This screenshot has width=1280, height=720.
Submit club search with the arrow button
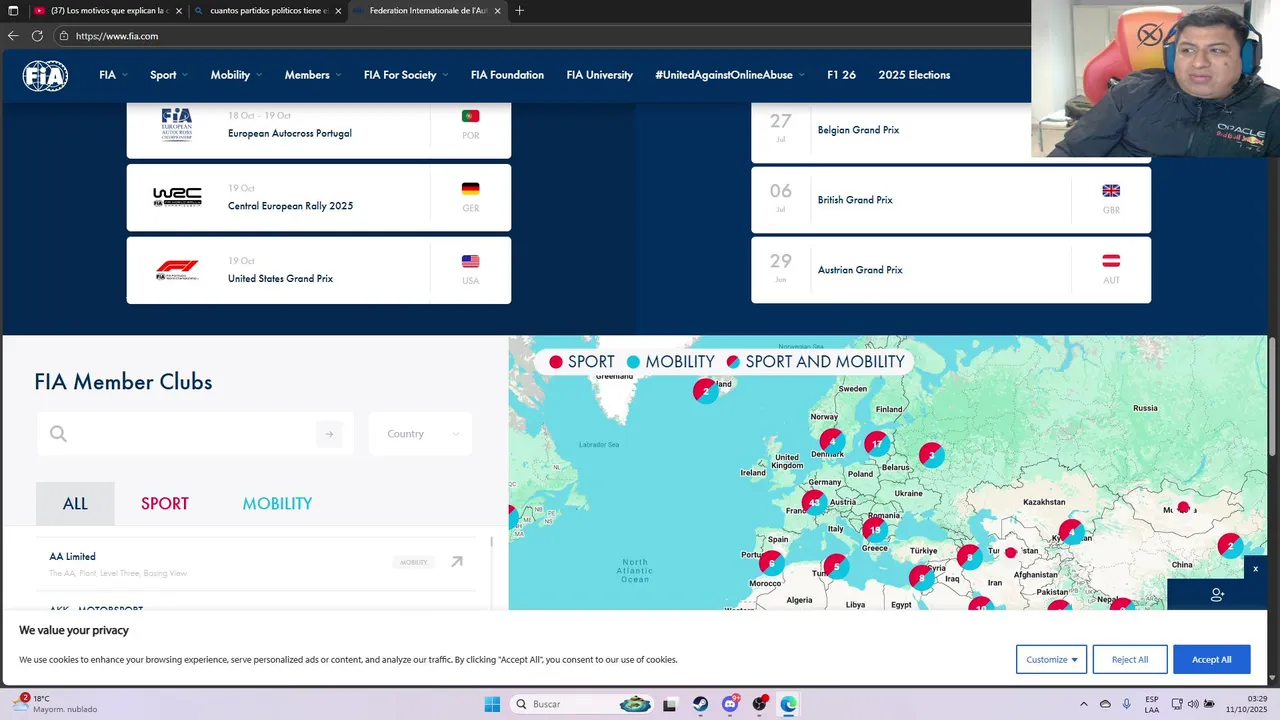[x=329, y=434]
